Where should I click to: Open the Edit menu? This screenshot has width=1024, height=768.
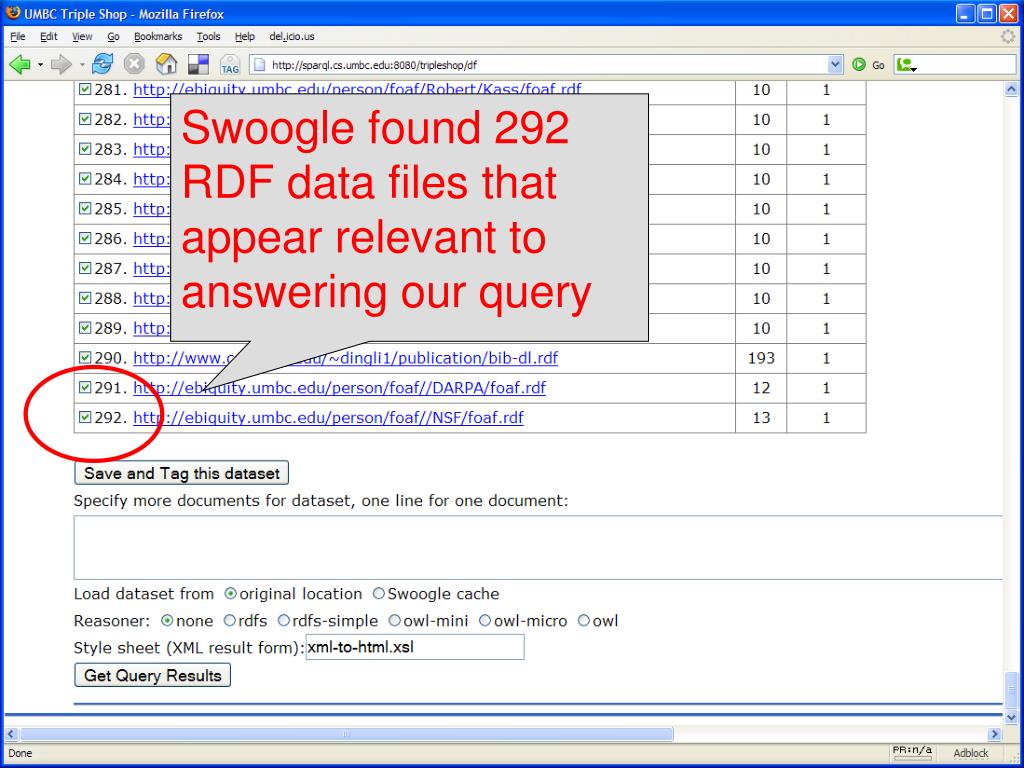point(49,37)
